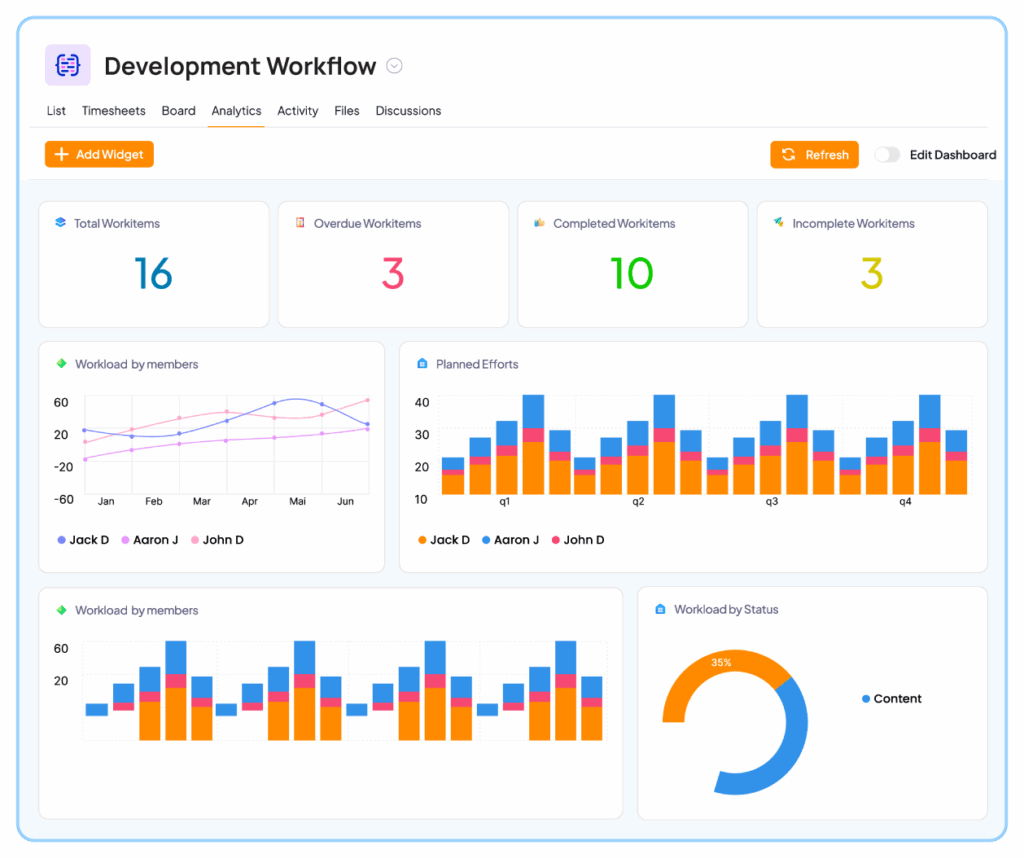The width and height of the screenshot is (1024, 858).
Task: Refresh the dashboard data
Action: tap(814, 154)
